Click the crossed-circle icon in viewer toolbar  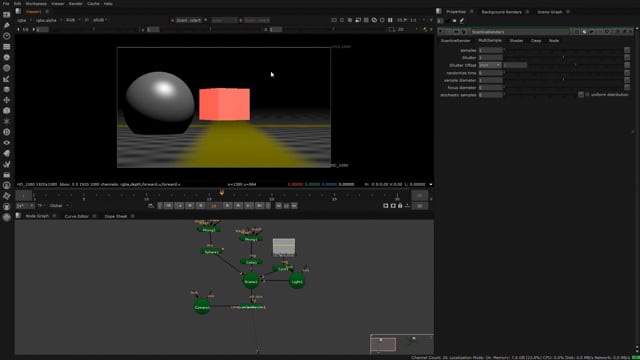[374, 20]
